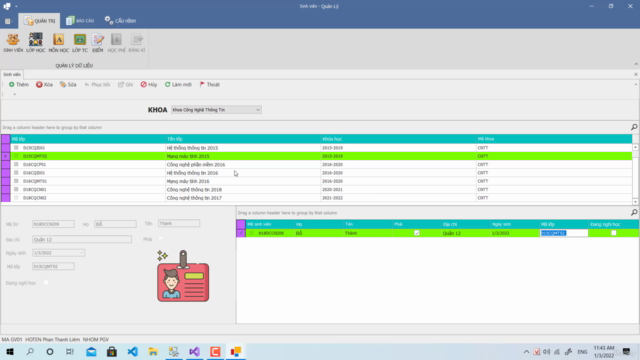Open the notification center icon

pos(627,352)
